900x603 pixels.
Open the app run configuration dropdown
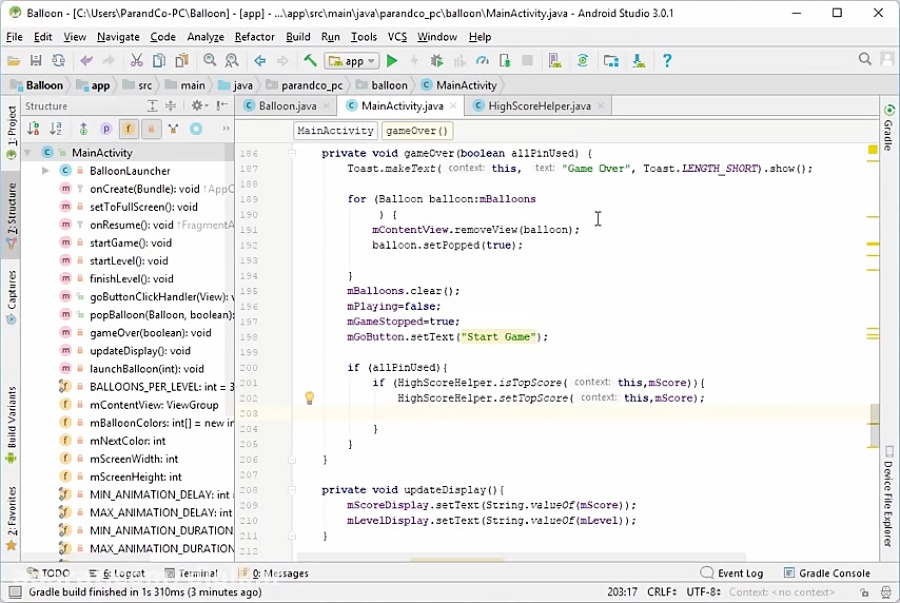(351, 61)
